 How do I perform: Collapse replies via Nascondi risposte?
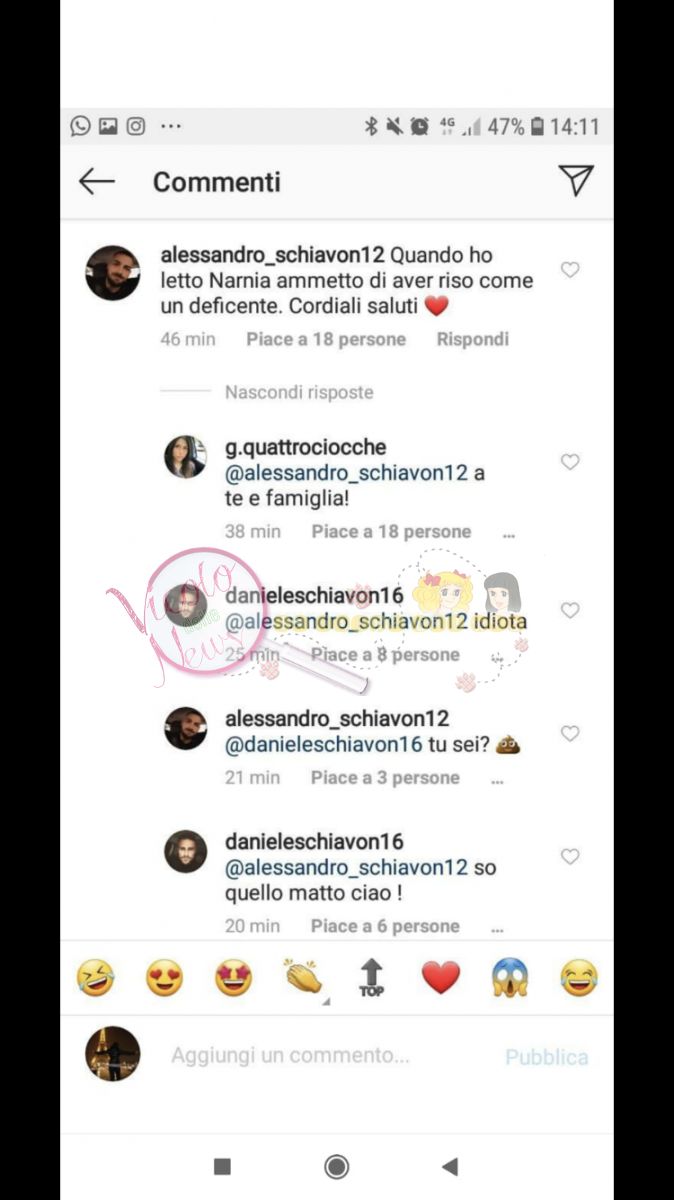pos(299,392)
